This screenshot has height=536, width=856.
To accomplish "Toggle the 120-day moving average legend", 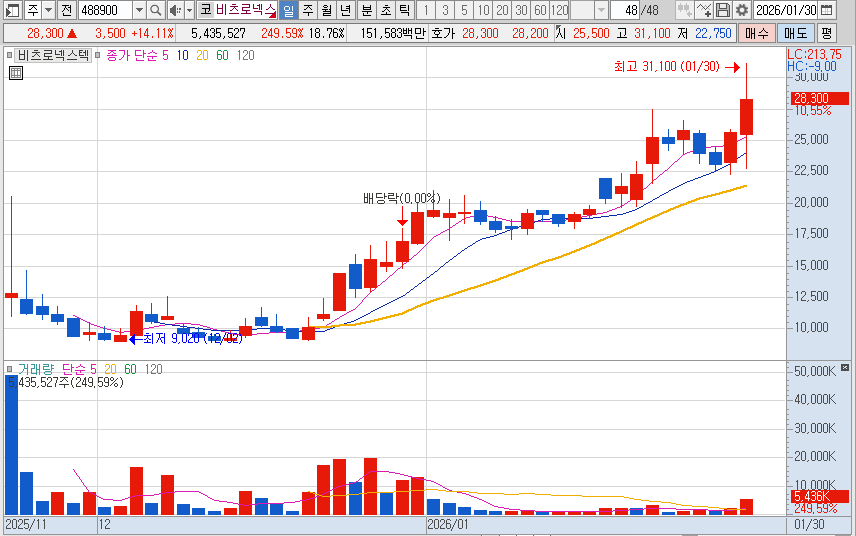I will point(246,55).
